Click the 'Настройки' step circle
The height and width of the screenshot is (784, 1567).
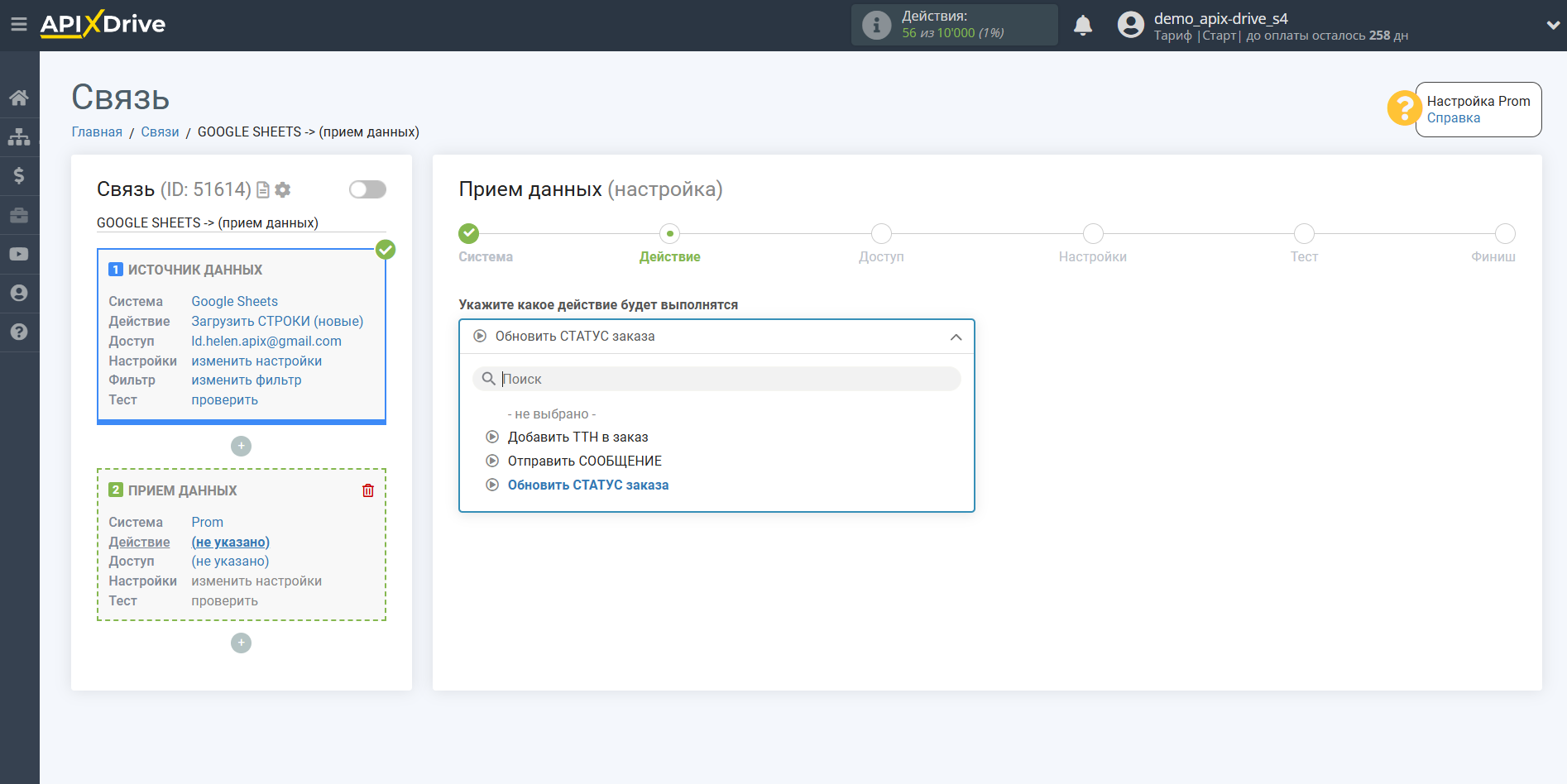[x=1093, y=233]
